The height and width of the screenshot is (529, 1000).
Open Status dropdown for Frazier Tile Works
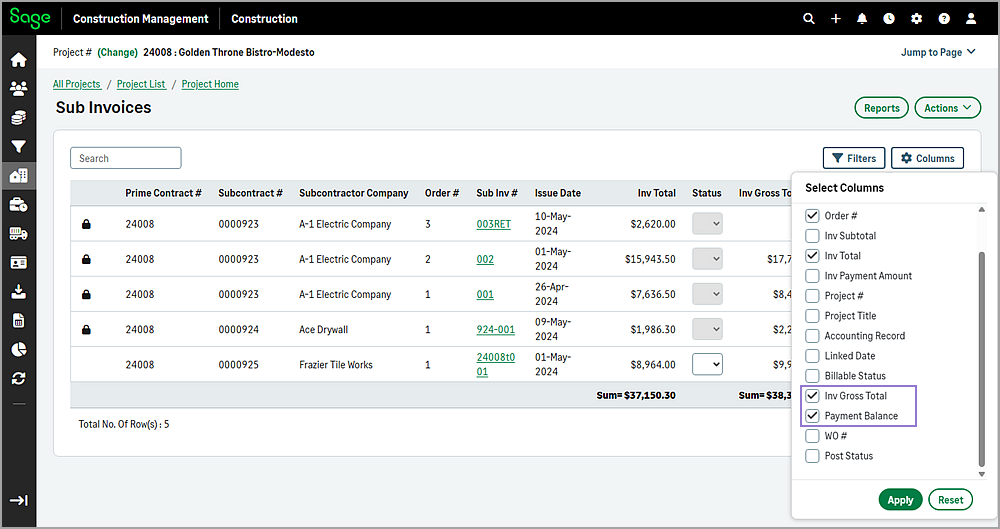(x=707, y=365)
